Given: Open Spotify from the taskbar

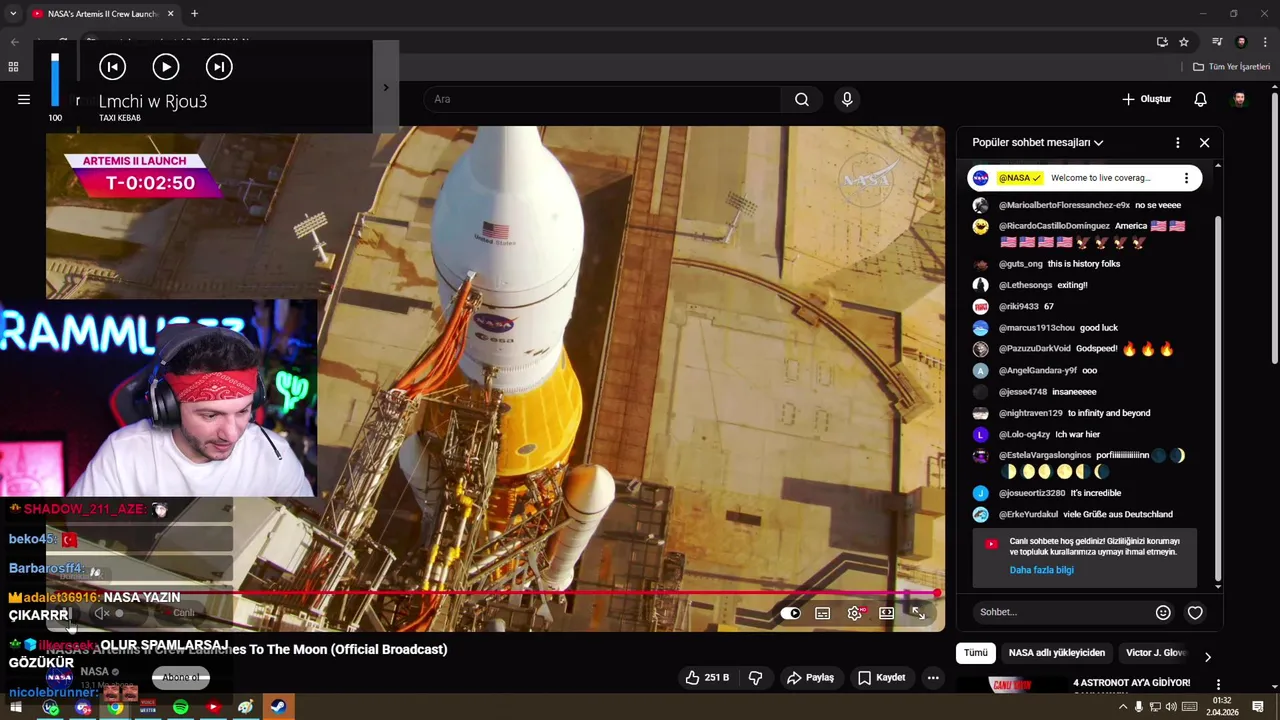Looking at the screenshot, I should tap(180, 708).
